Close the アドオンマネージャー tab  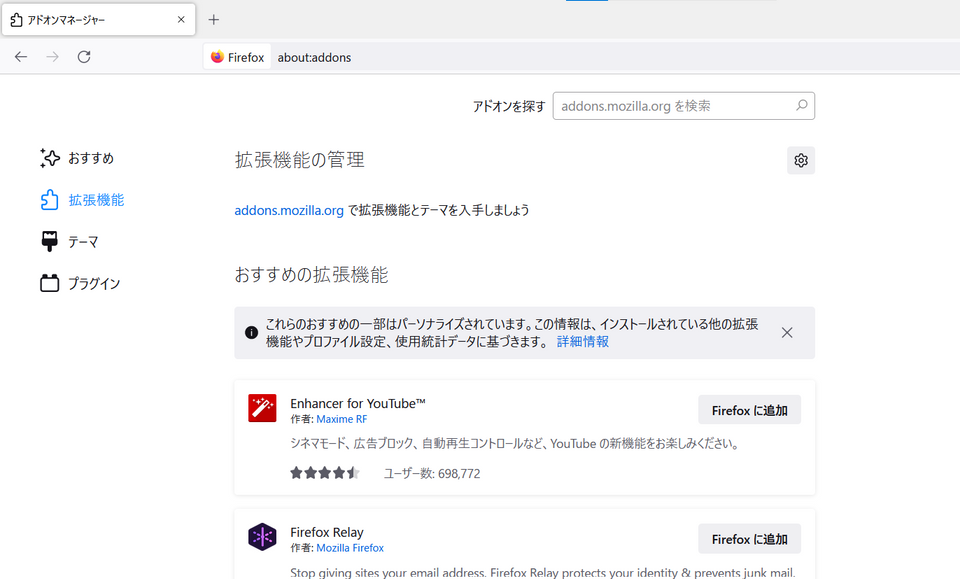click(181, 20)
